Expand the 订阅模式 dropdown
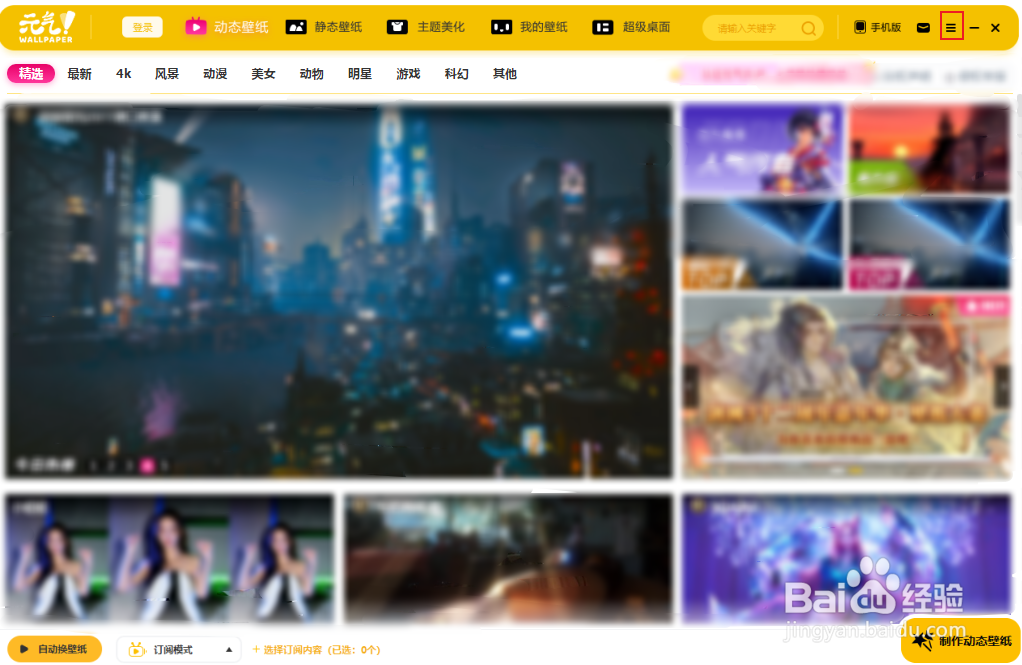 coord(179,649)
